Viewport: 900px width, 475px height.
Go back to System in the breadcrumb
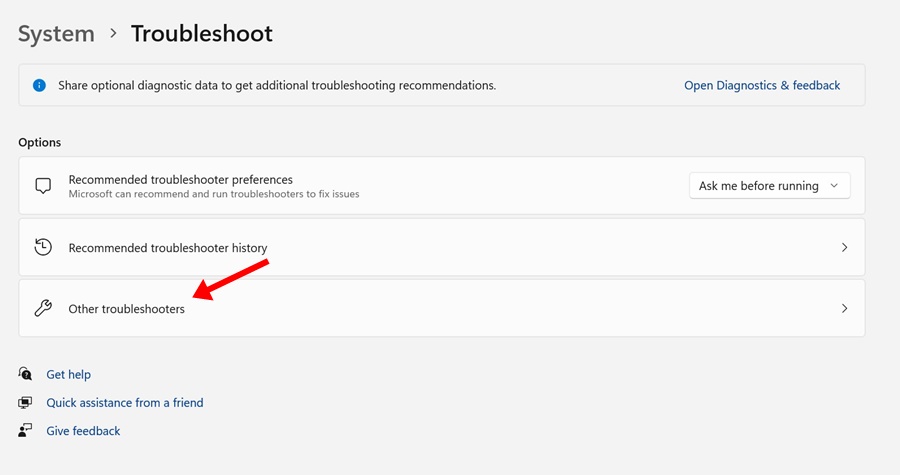56,34
